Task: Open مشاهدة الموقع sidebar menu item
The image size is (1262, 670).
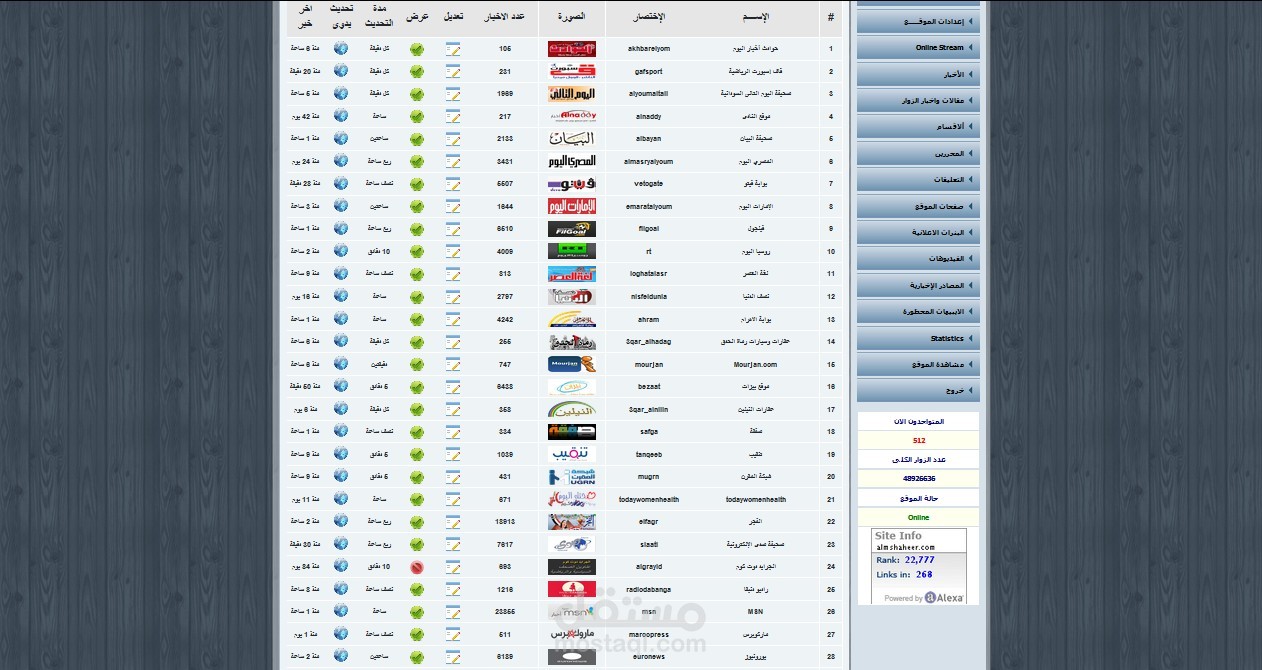Action: coord(918,364)
